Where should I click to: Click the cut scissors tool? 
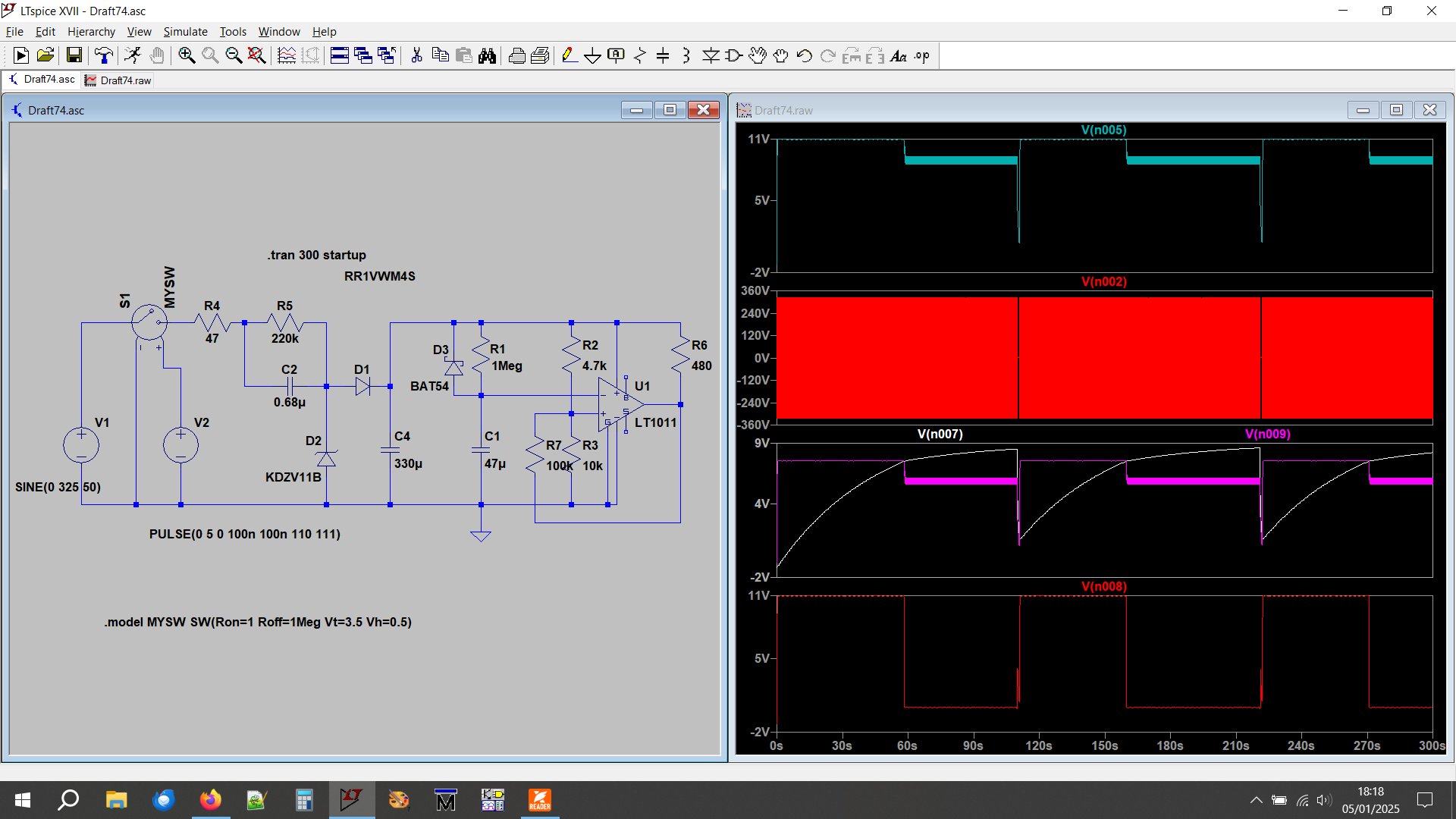(x=416, y=55)
